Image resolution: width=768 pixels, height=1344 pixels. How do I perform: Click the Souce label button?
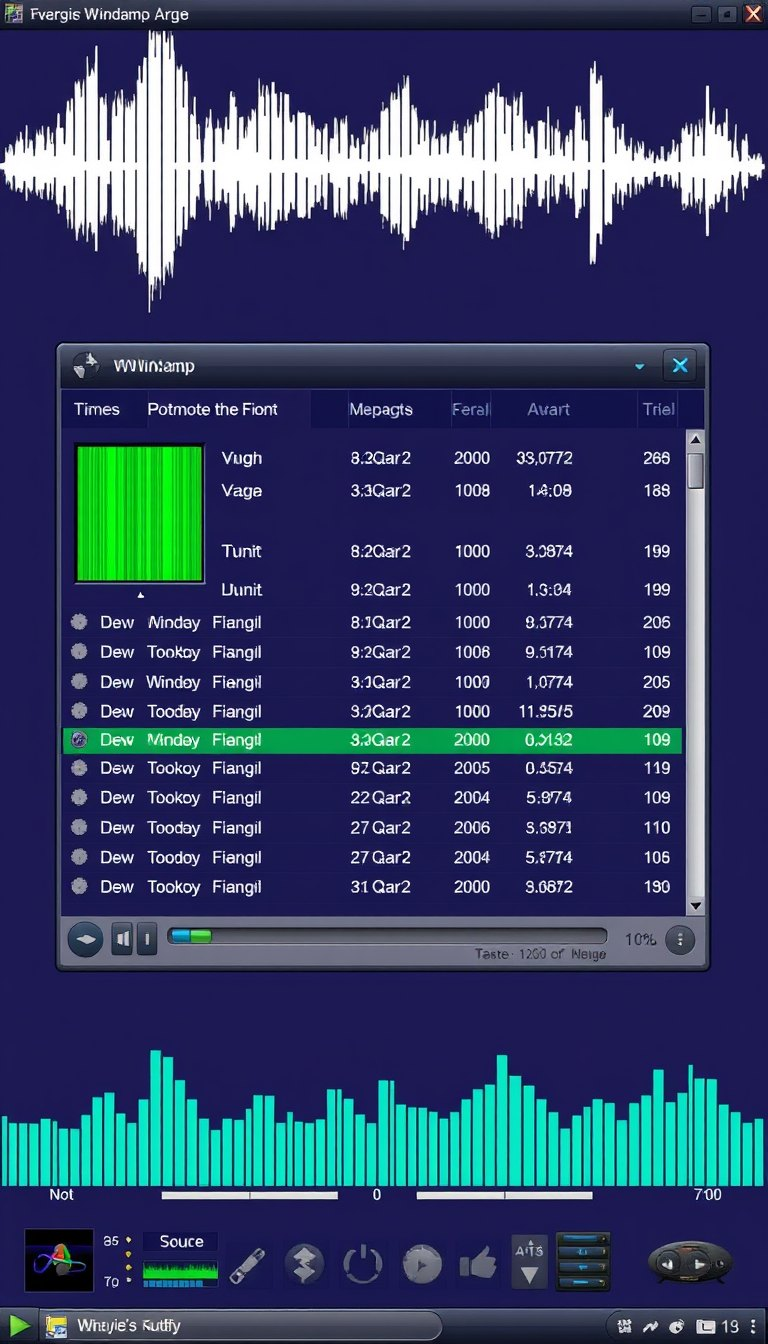(181, 1241)
